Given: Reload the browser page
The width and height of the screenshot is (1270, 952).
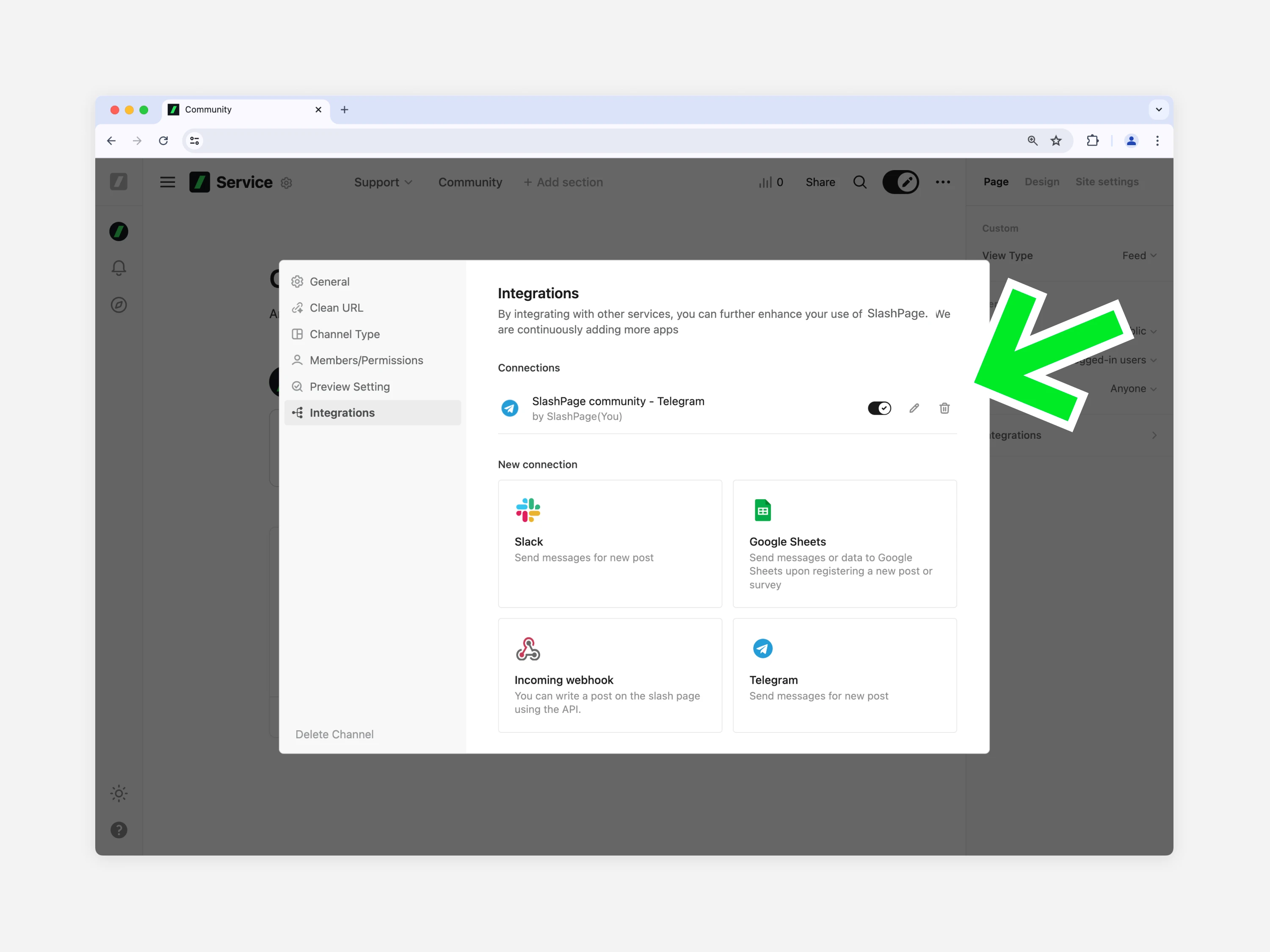Looking at the screenshot, I should [164, 140].
